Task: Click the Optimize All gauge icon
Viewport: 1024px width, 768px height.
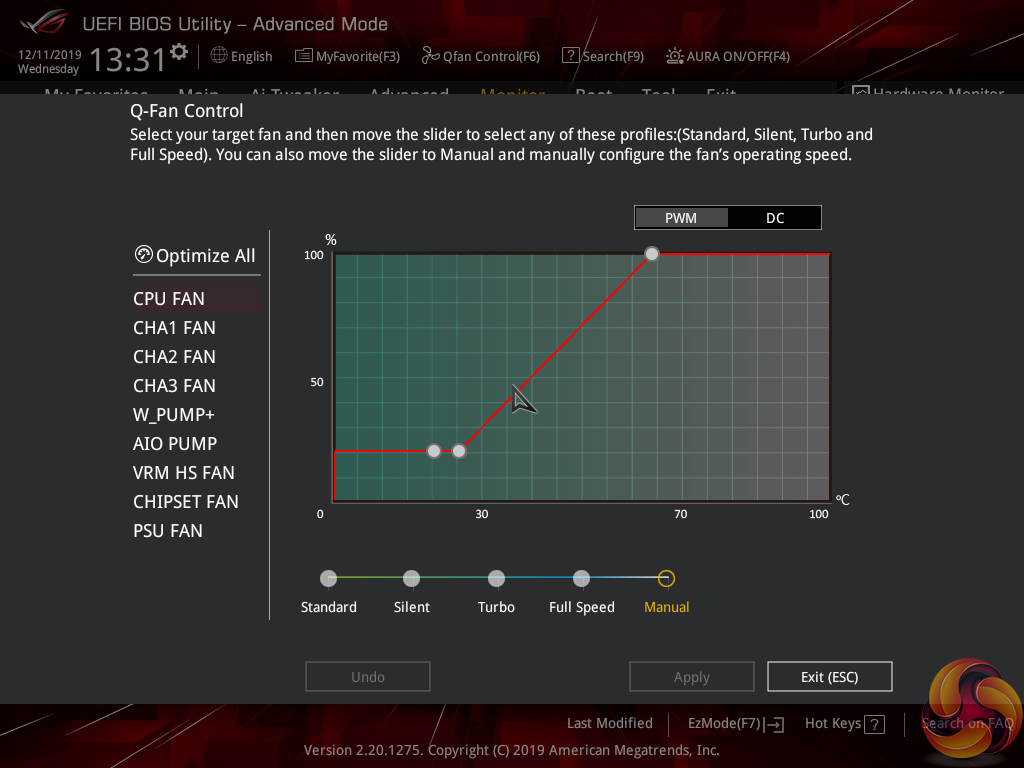Action: tap(144, 254)
